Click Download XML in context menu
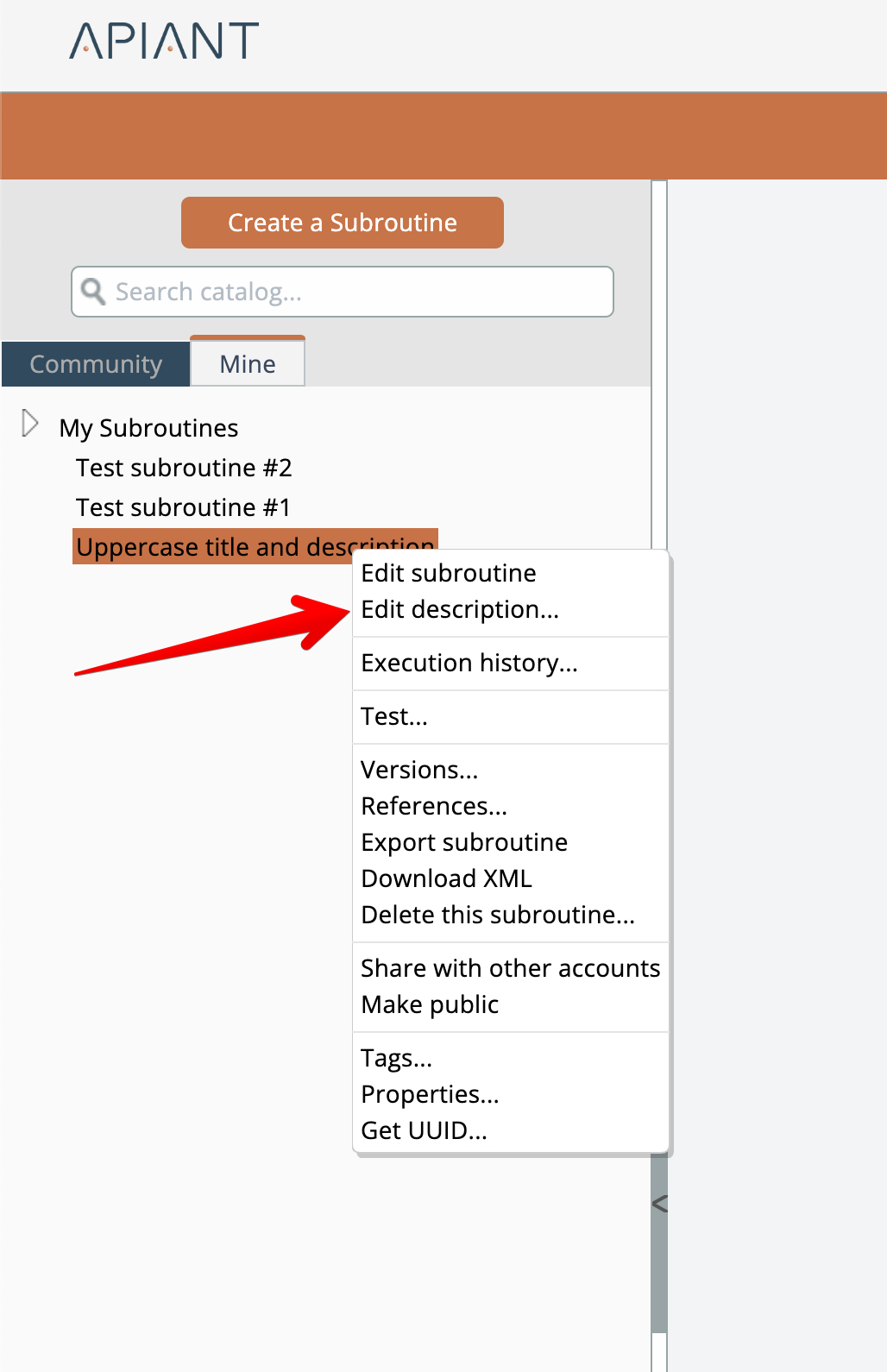The image size is (887, 1372). 446,878
